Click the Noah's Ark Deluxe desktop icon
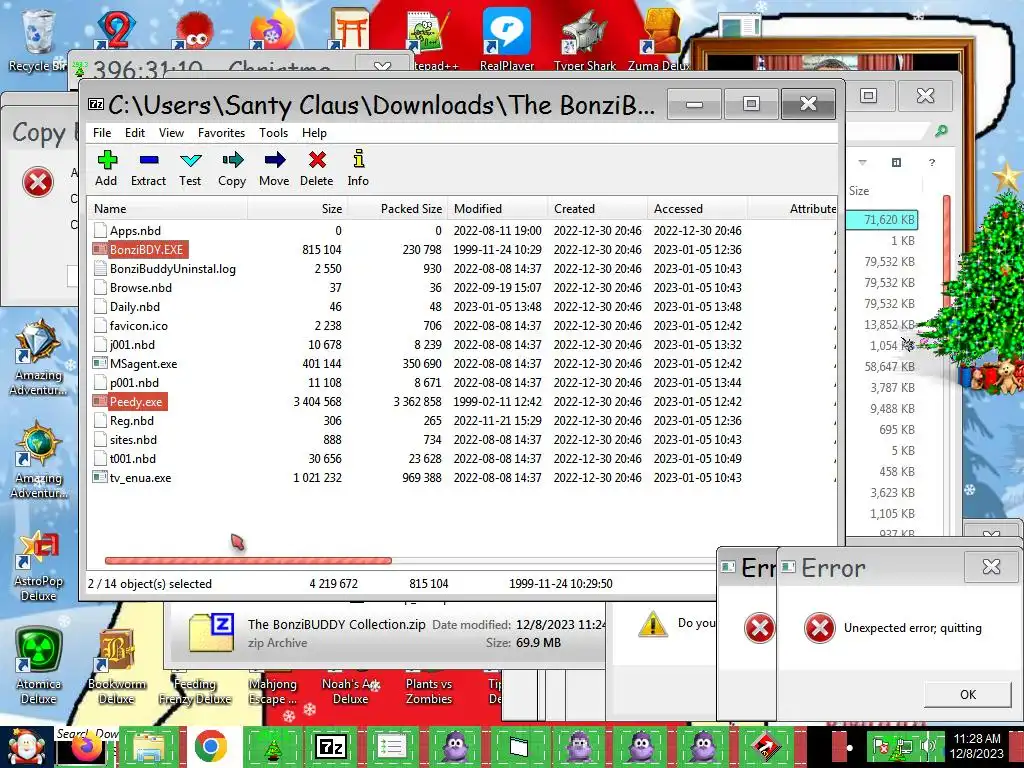1024x768 pixels. (x=351, y=690)
